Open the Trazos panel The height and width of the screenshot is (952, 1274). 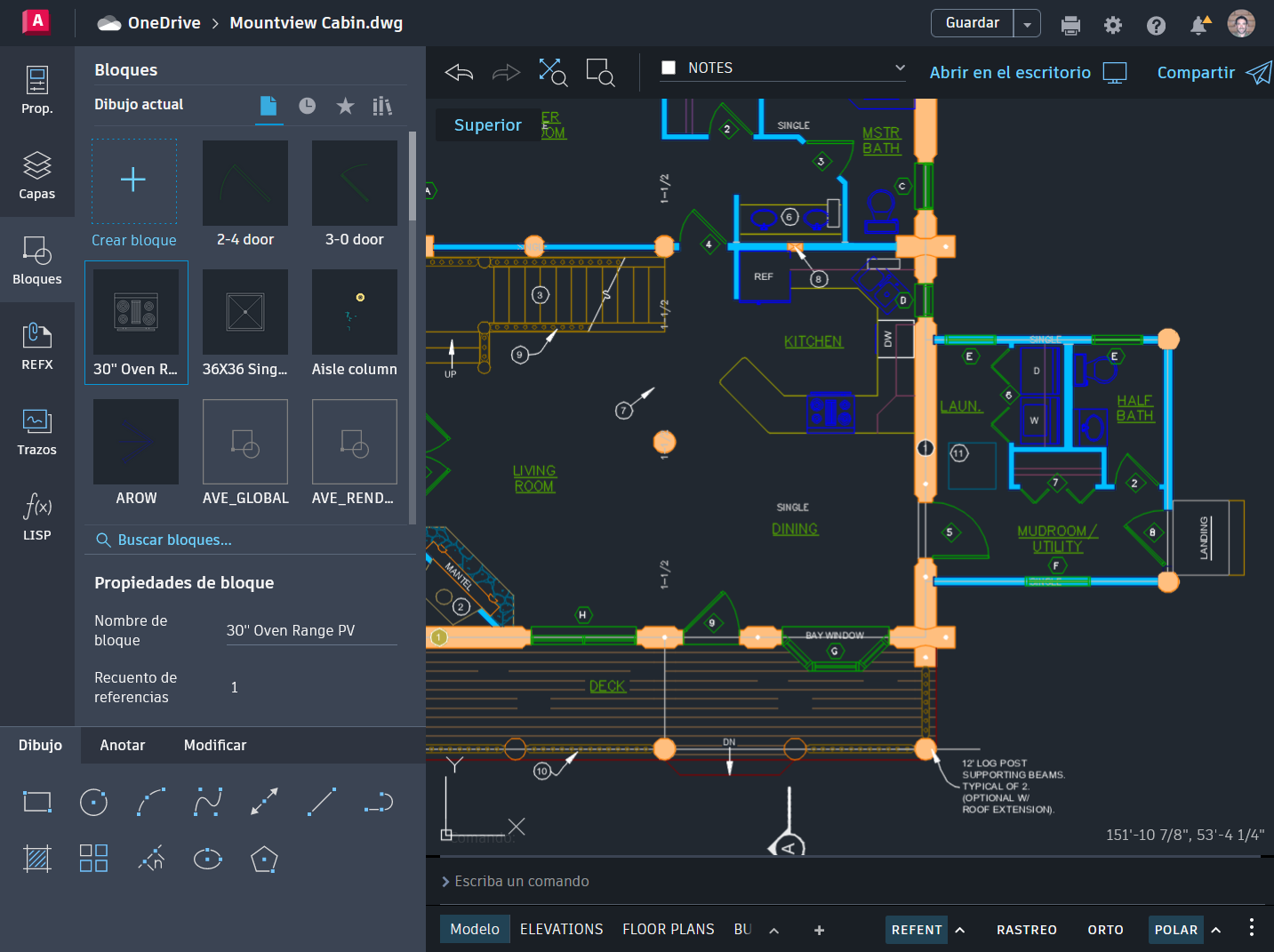tap(37, 431)
